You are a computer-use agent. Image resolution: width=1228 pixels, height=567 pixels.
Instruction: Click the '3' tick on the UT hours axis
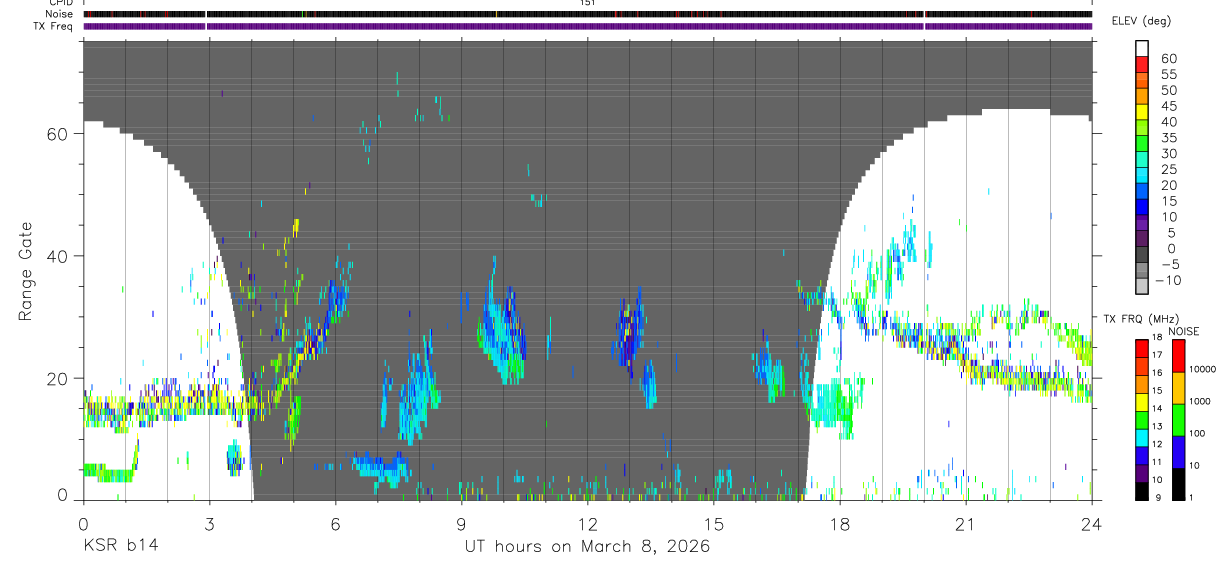(209, 524)
